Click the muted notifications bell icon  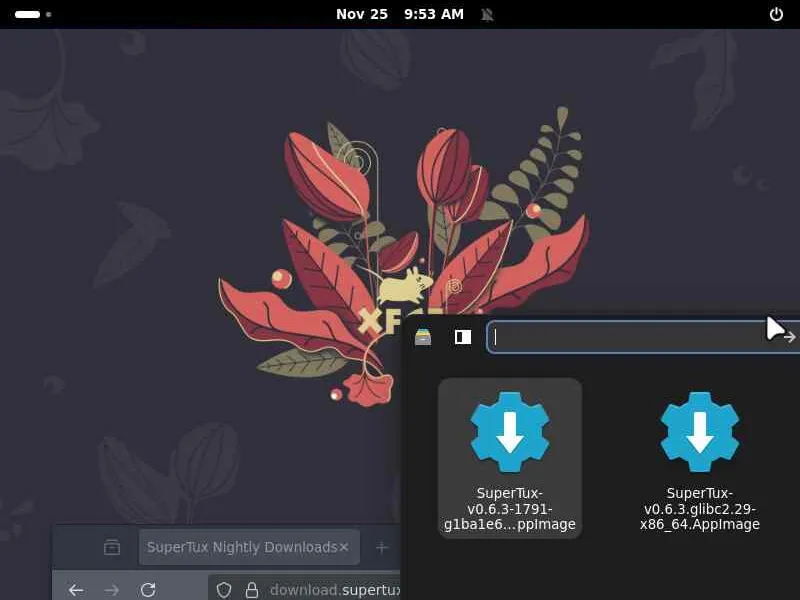487,14
